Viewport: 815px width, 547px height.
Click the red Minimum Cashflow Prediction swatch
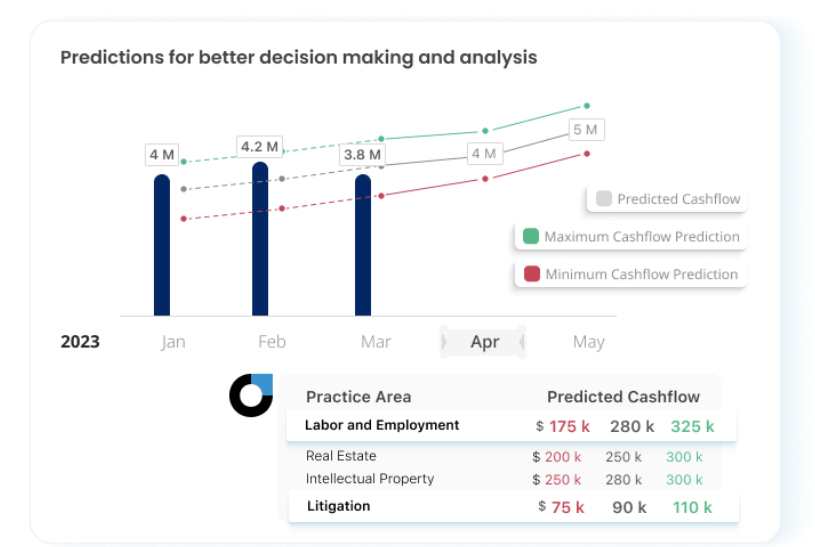coord(531,274)
